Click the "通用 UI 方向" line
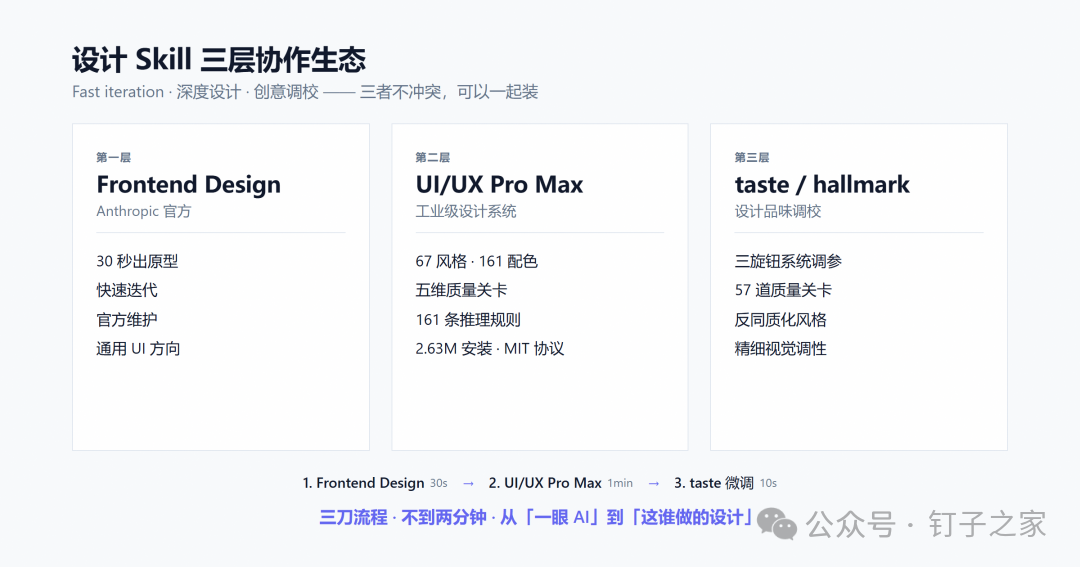Image resolution: width=1080 pixels, height=567 pixels. pyautogui.click(x=138, y=349)
